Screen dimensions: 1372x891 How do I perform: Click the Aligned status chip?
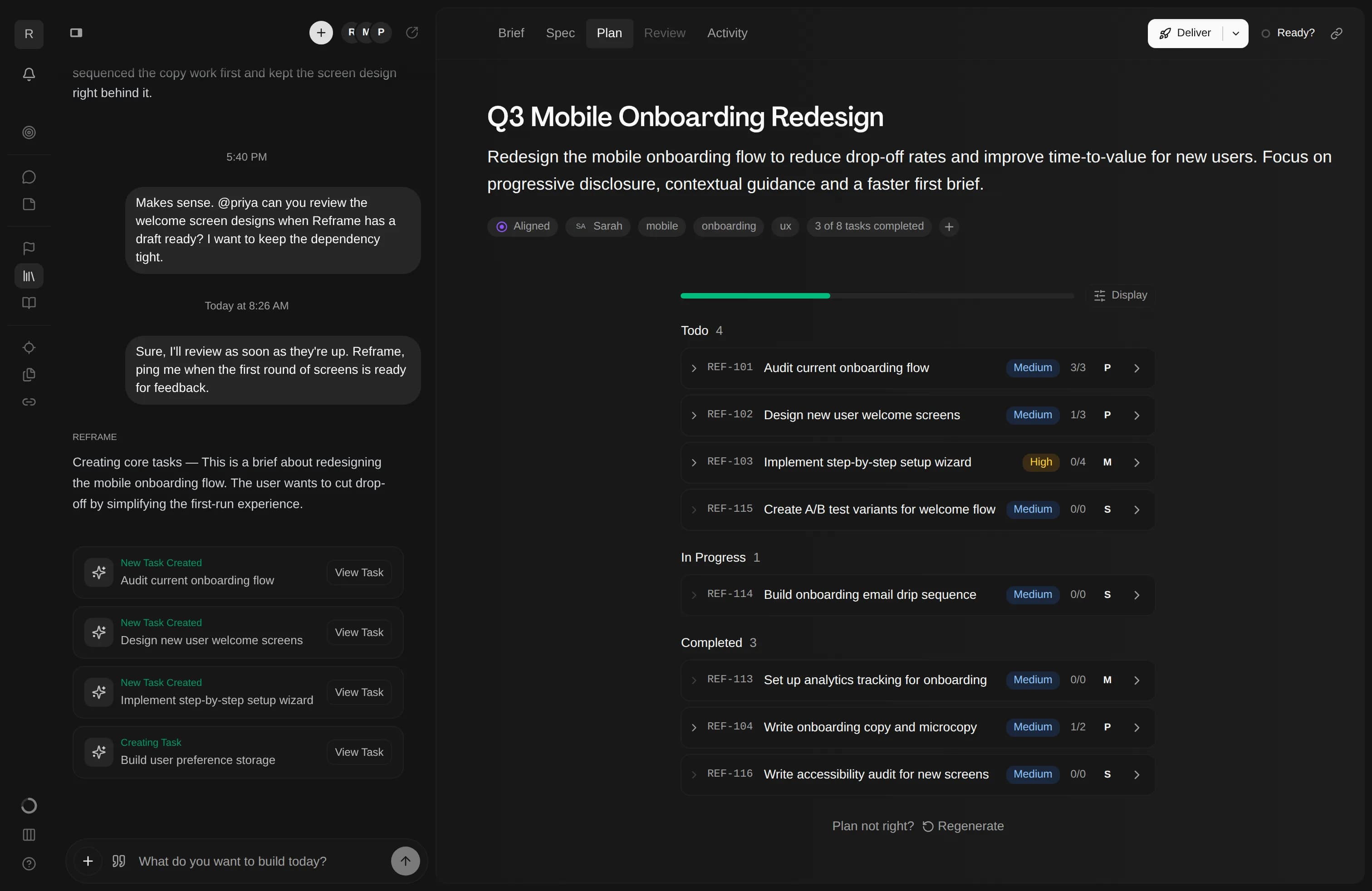(x=523, y=226)
